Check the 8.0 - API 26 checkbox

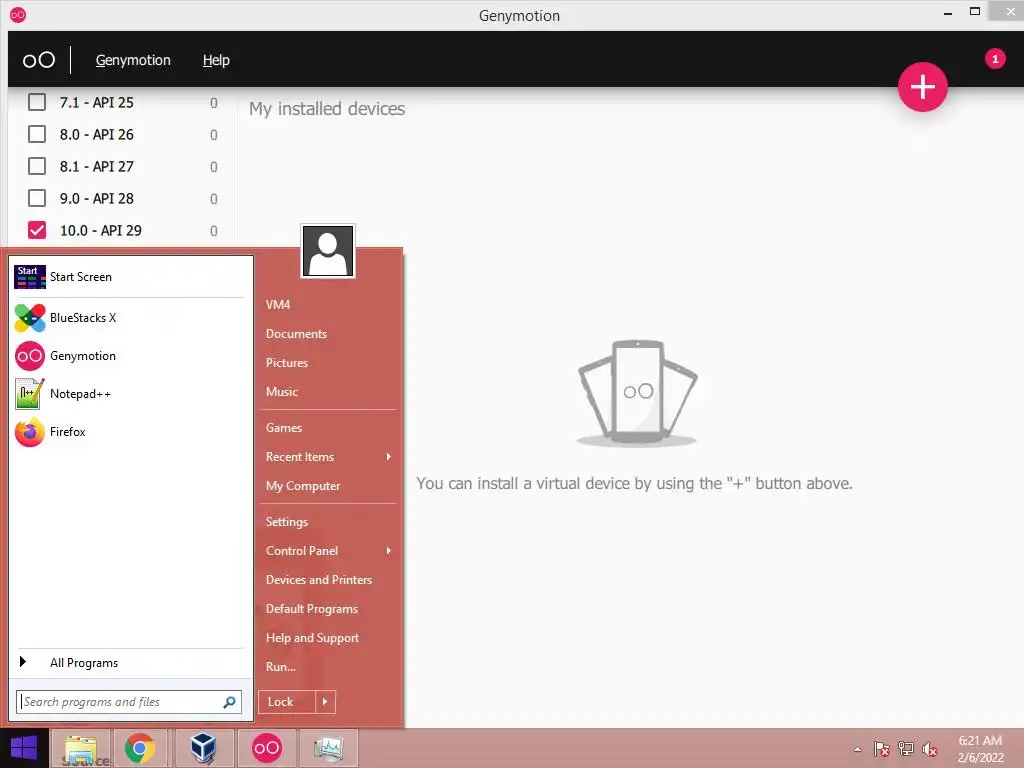(x=37, y=135)
